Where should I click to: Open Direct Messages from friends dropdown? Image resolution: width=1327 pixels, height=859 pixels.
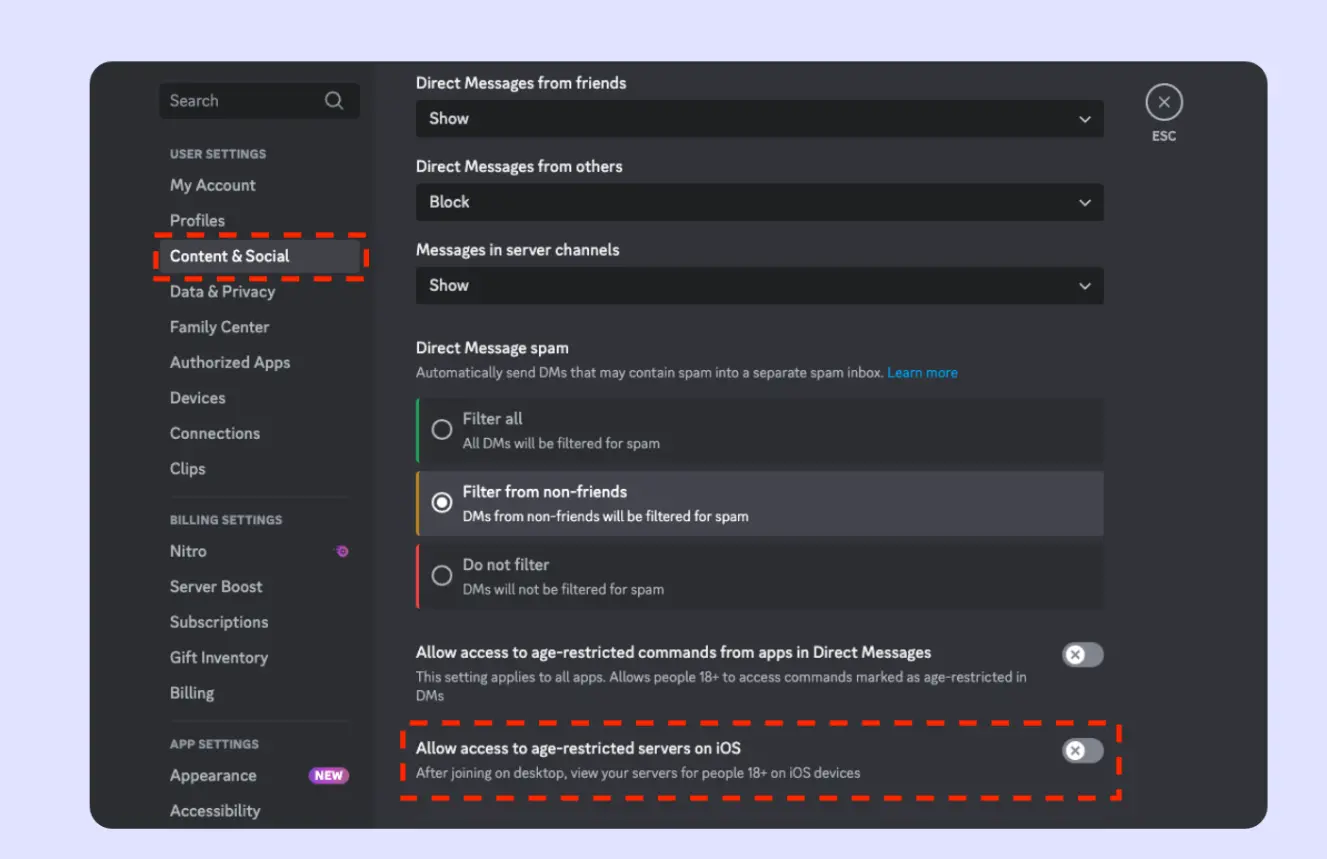click(760, 118)
